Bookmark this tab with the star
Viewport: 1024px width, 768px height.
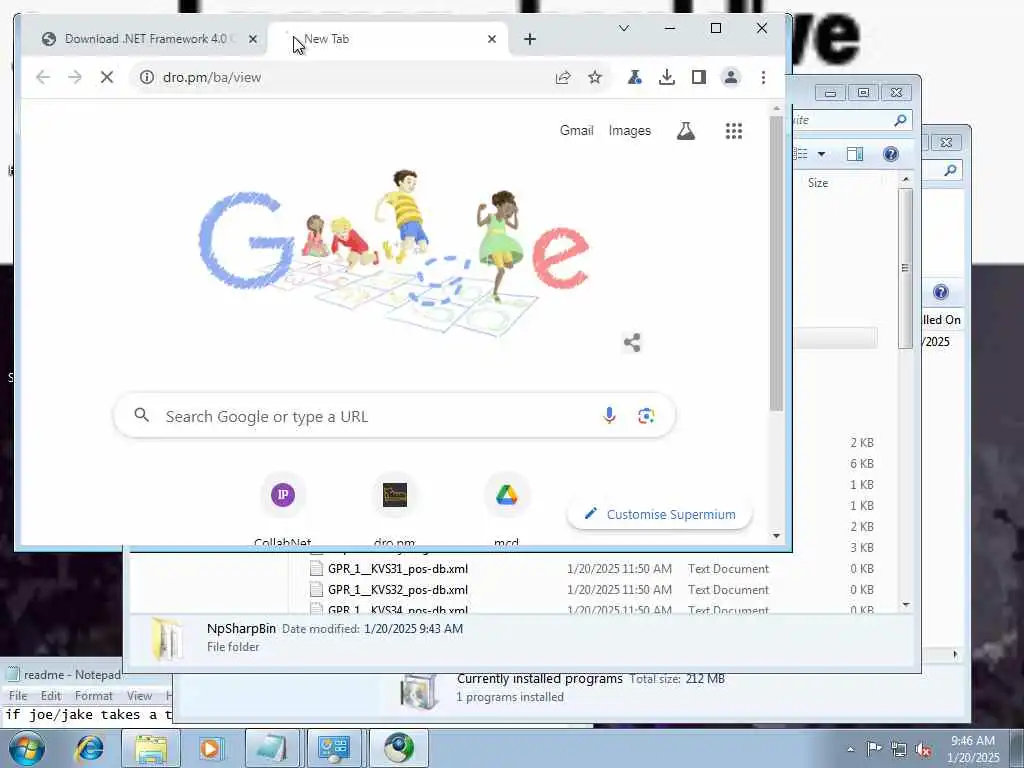595,77
